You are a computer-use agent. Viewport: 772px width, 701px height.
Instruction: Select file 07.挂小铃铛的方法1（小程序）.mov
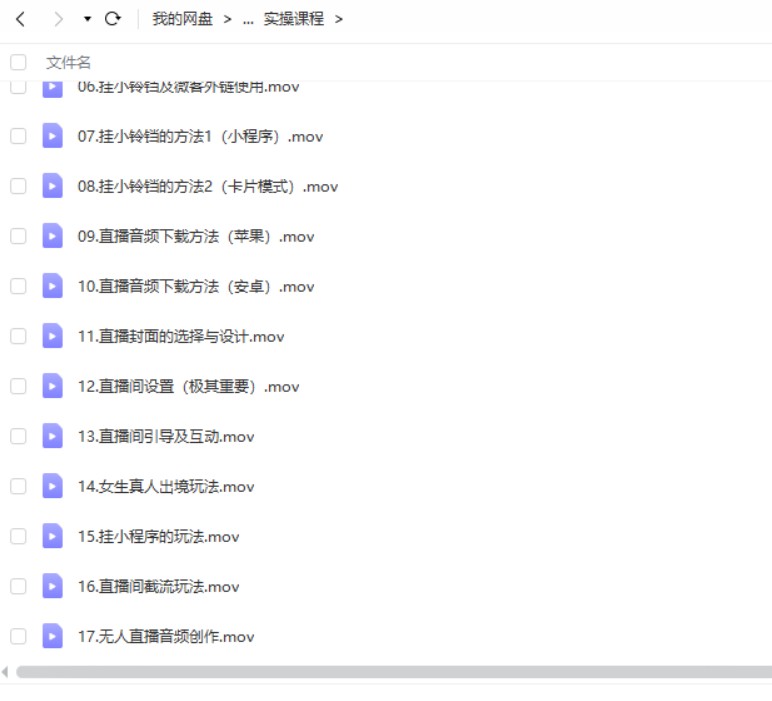click(x=200, y=136)
